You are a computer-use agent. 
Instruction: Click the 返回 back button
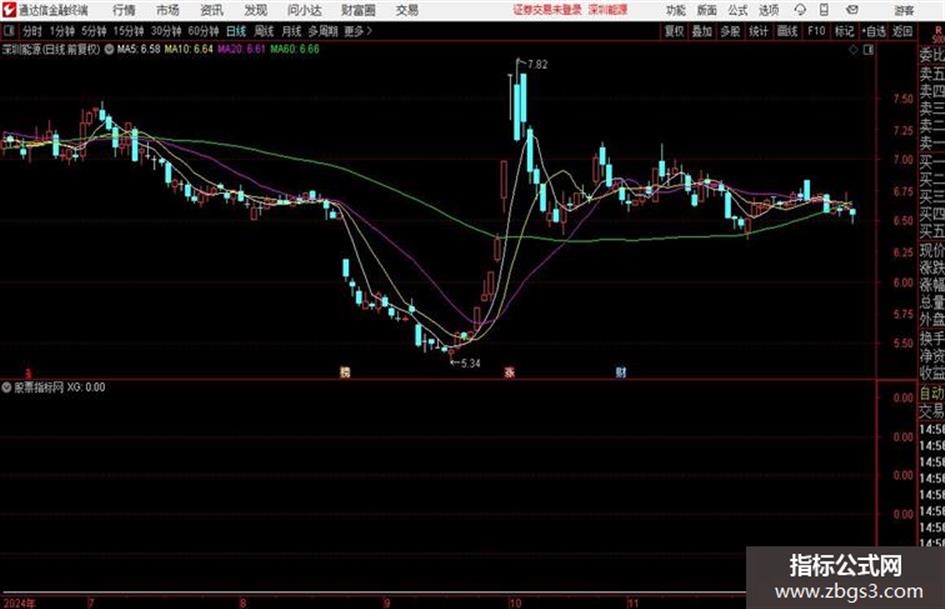(902, 31)
